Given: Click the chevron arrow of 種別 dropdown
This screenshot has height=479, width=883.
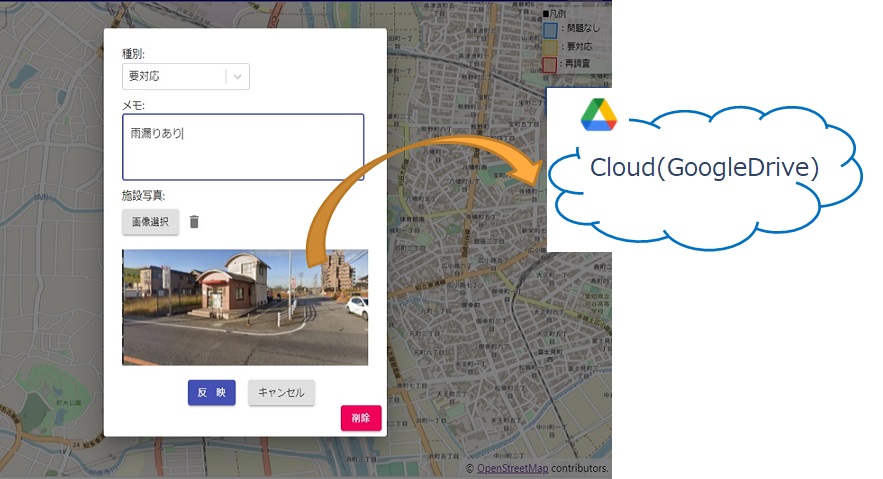Looking at the screenshot, I should pyautogui.click(x=236, y=77).
